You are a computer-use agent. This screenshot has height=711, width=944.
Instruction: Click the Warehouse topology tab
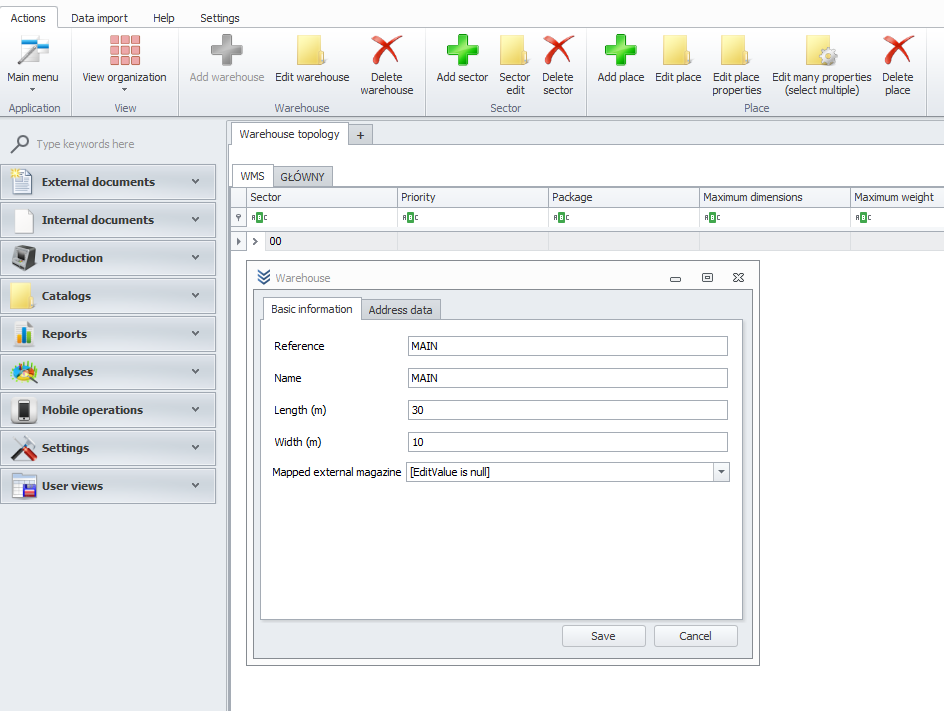tap(290, 134)
